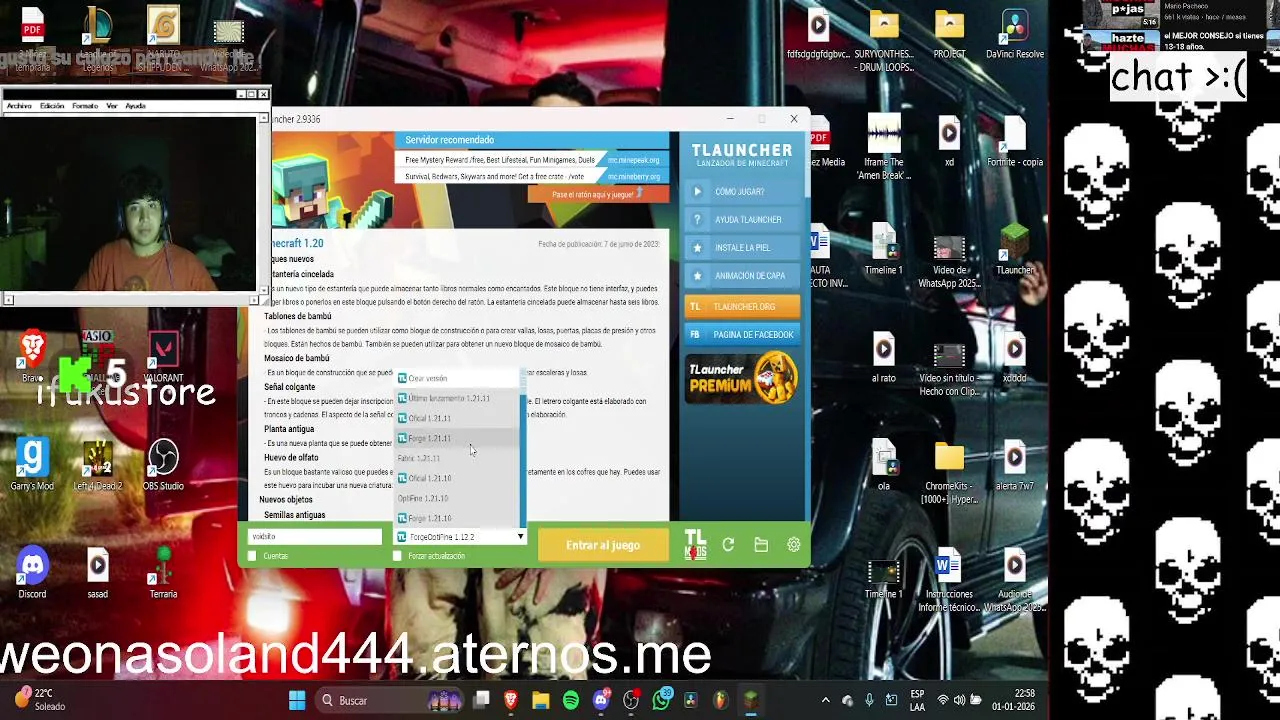Click the 22°C Soleado weather widget
This screenshot has height=720, width=1280.
40,699
